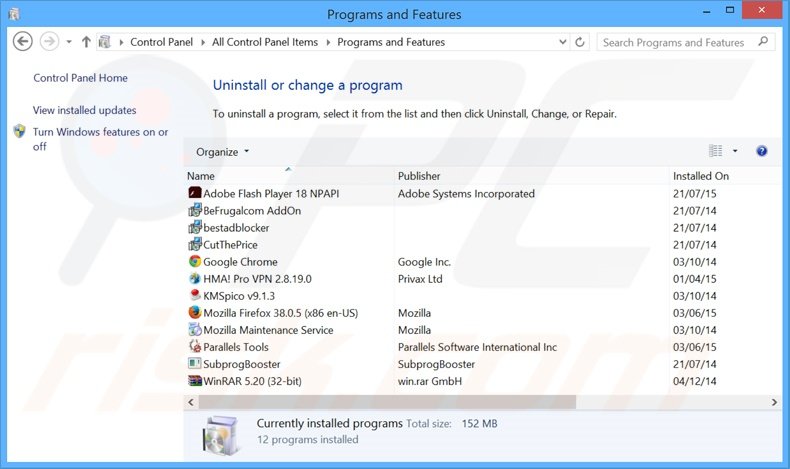Image resolution: width=790 pixels, height=469 pixels.
Task: Select the Parallels Tools icon
Action: (194, 347)
